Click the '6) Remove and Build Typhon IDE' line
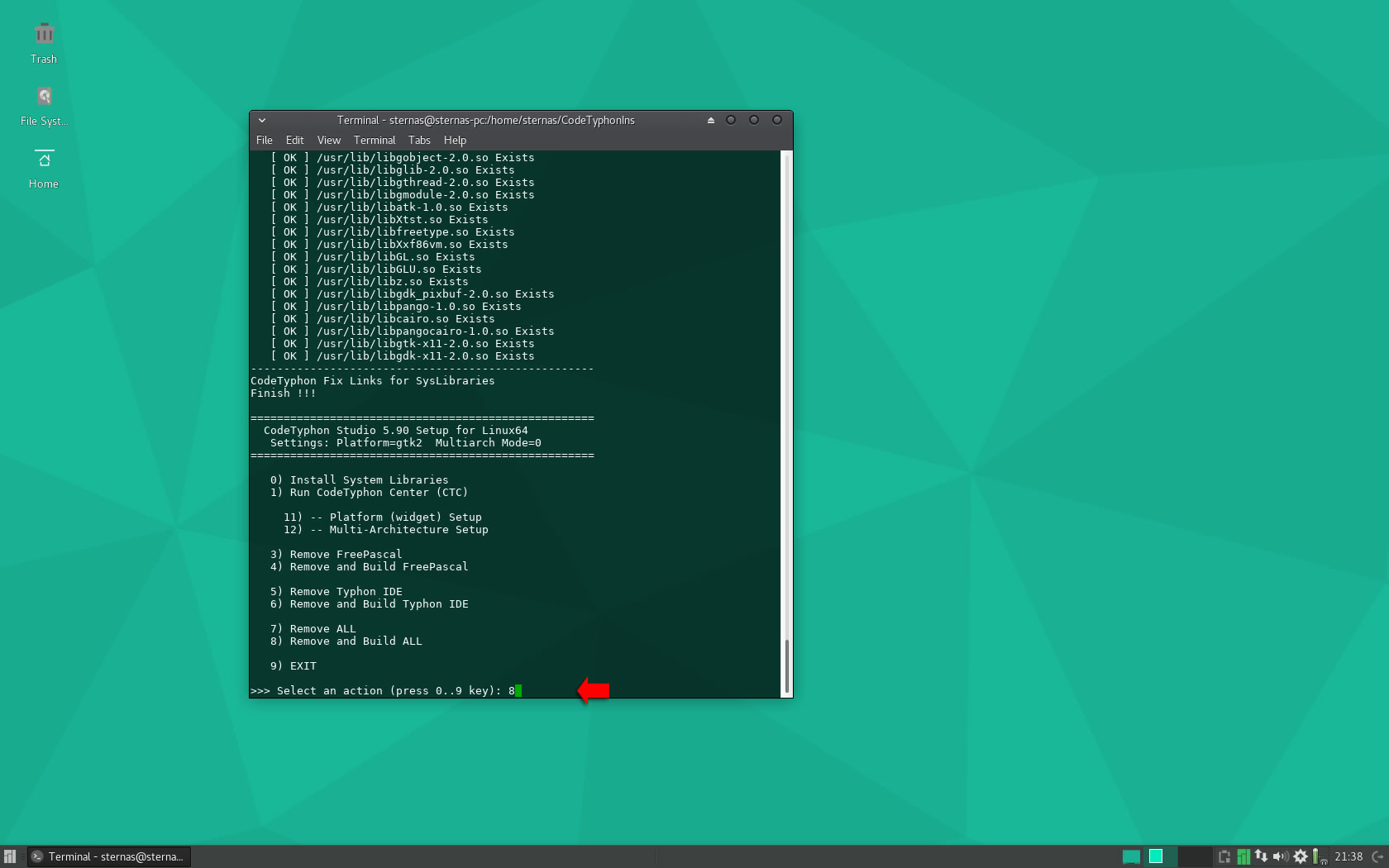The height and width of the screenshot is (868, 1389). click(x=370, y=604)
